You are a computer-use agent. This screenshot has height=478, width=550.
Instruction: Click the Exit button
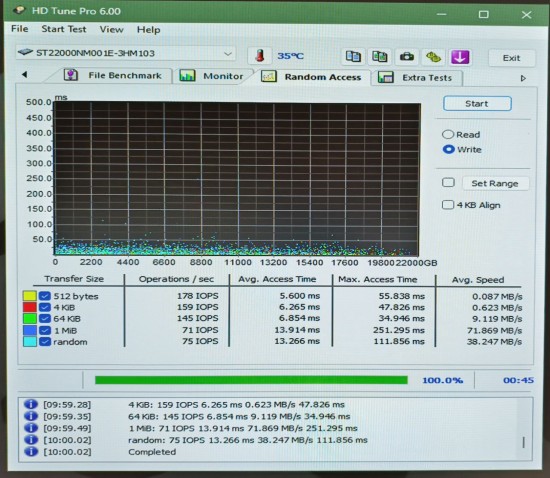[511, 58]
